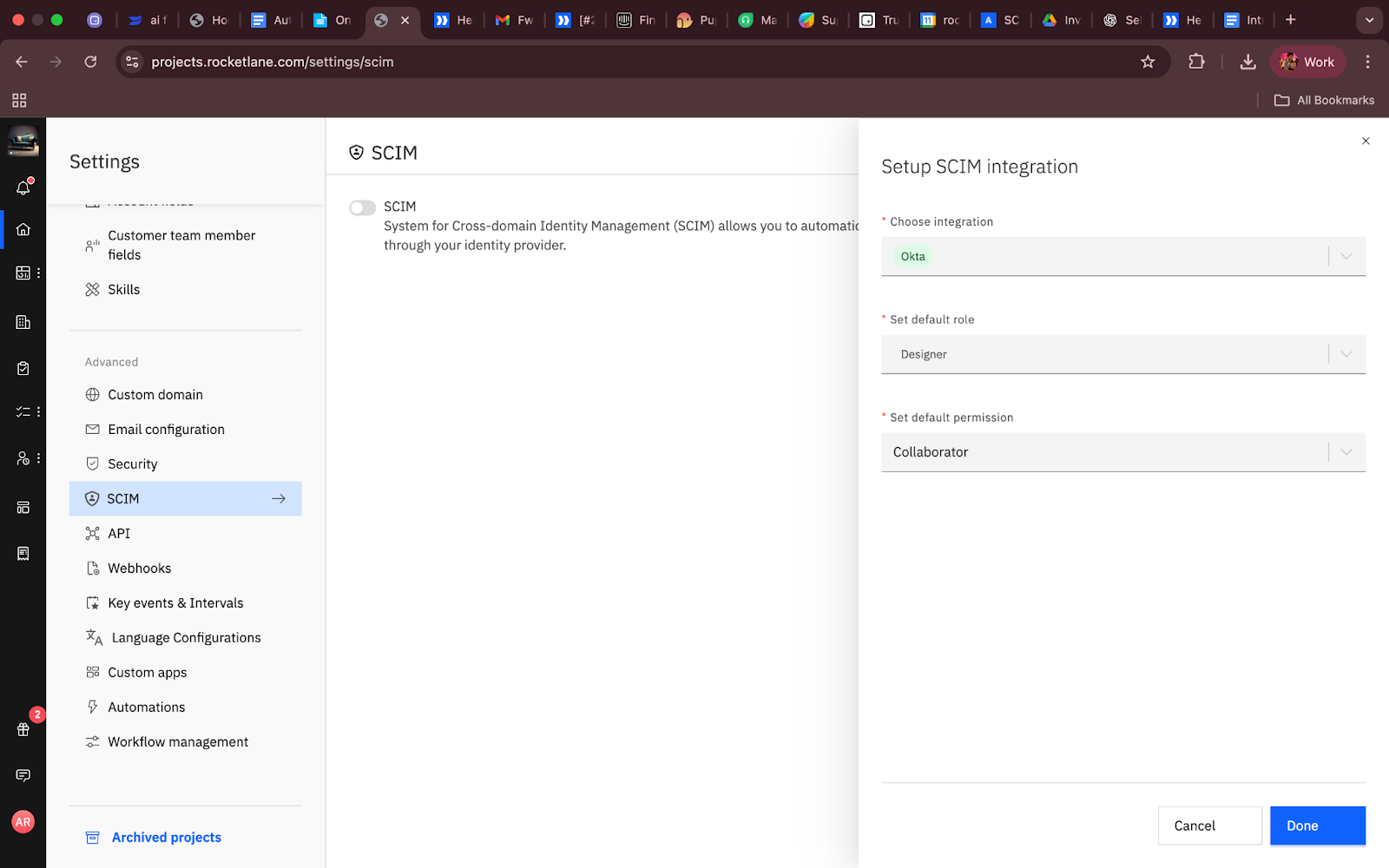Open Language Configurations settings
This screenshot has width=1389, height=868.
[x=185, y=638]
